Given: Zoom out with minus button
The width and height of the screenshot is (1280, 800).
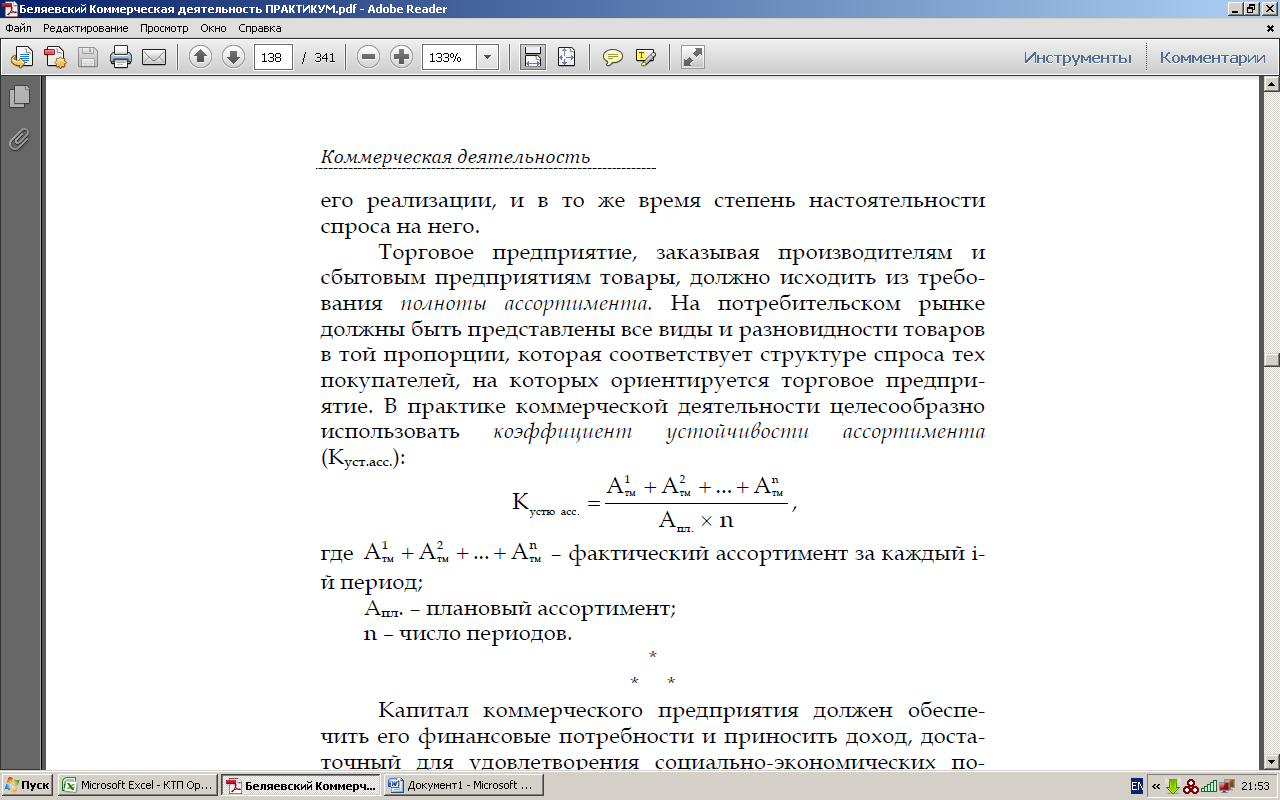Looking at the screenshot, I should 369,57.
